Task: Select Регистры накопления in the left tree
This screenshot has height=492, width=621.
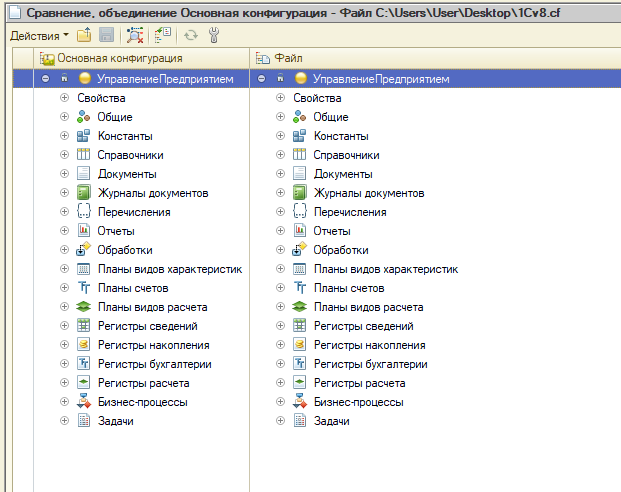Action: tap(154, 345)
